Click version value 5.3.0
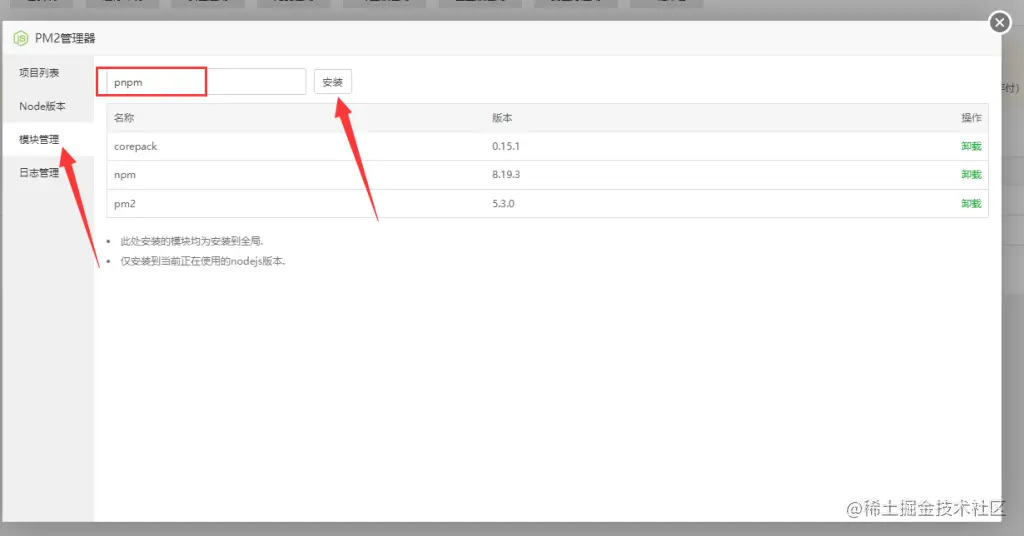This screenshot has width=1024, height=536. coord(503,204)
